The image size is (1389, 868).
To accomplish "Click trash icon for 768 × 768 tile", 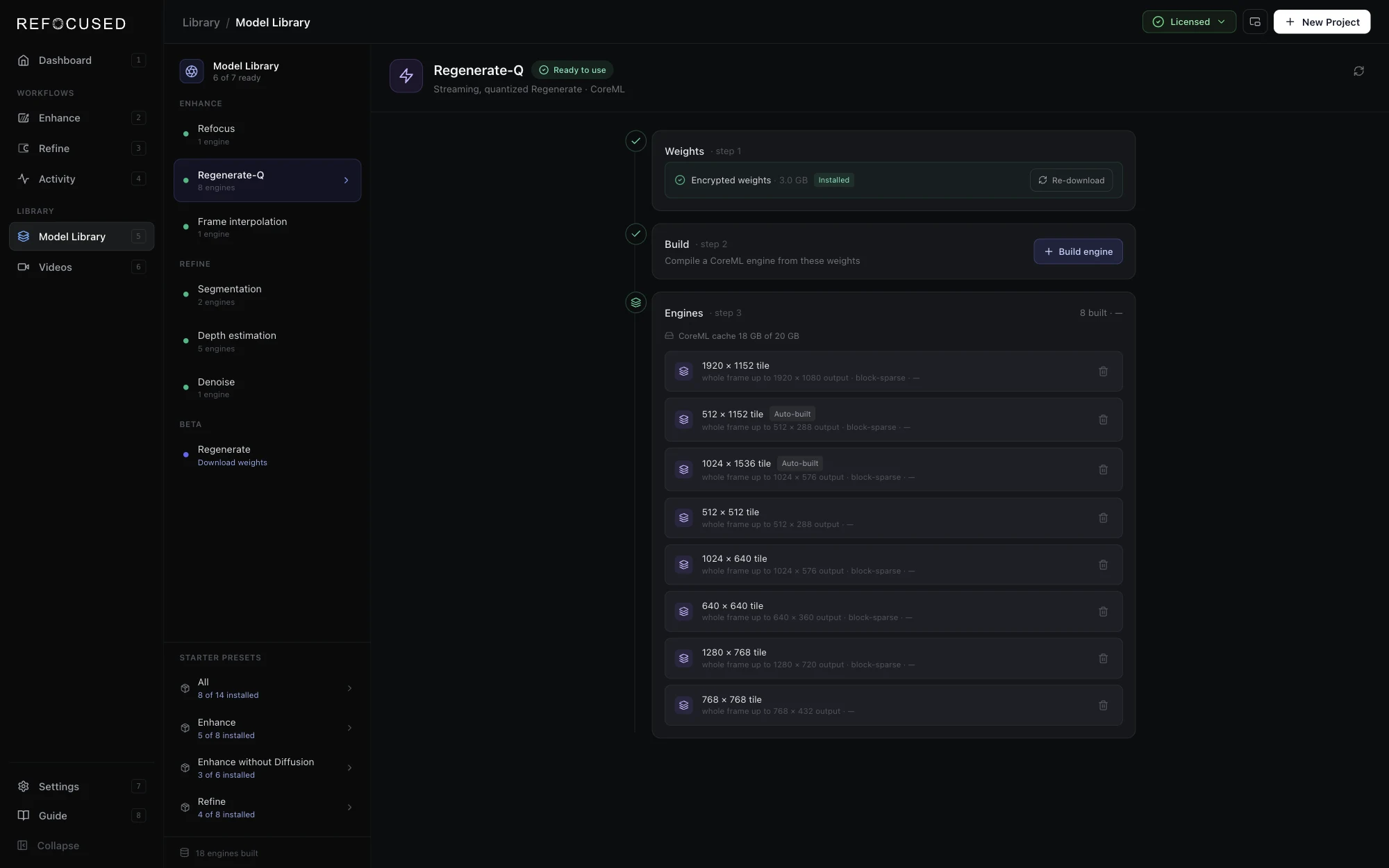I will [1103, 706].
